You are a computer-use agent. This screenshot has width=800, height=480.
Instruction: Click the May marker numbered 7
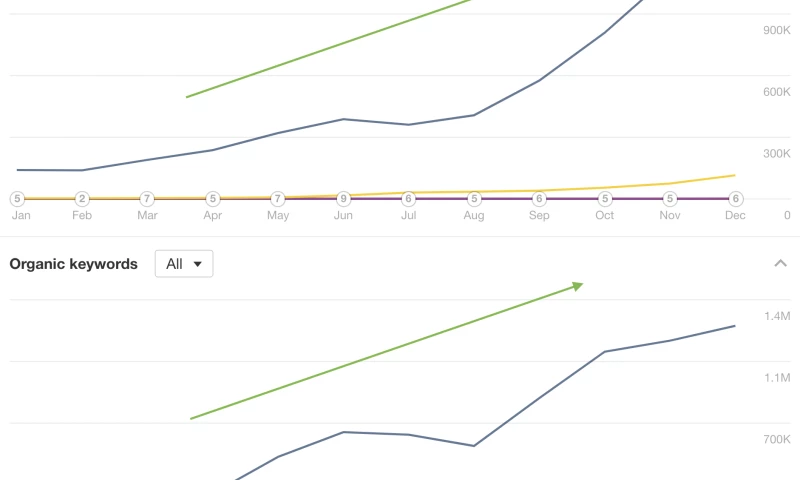point(278,198)
